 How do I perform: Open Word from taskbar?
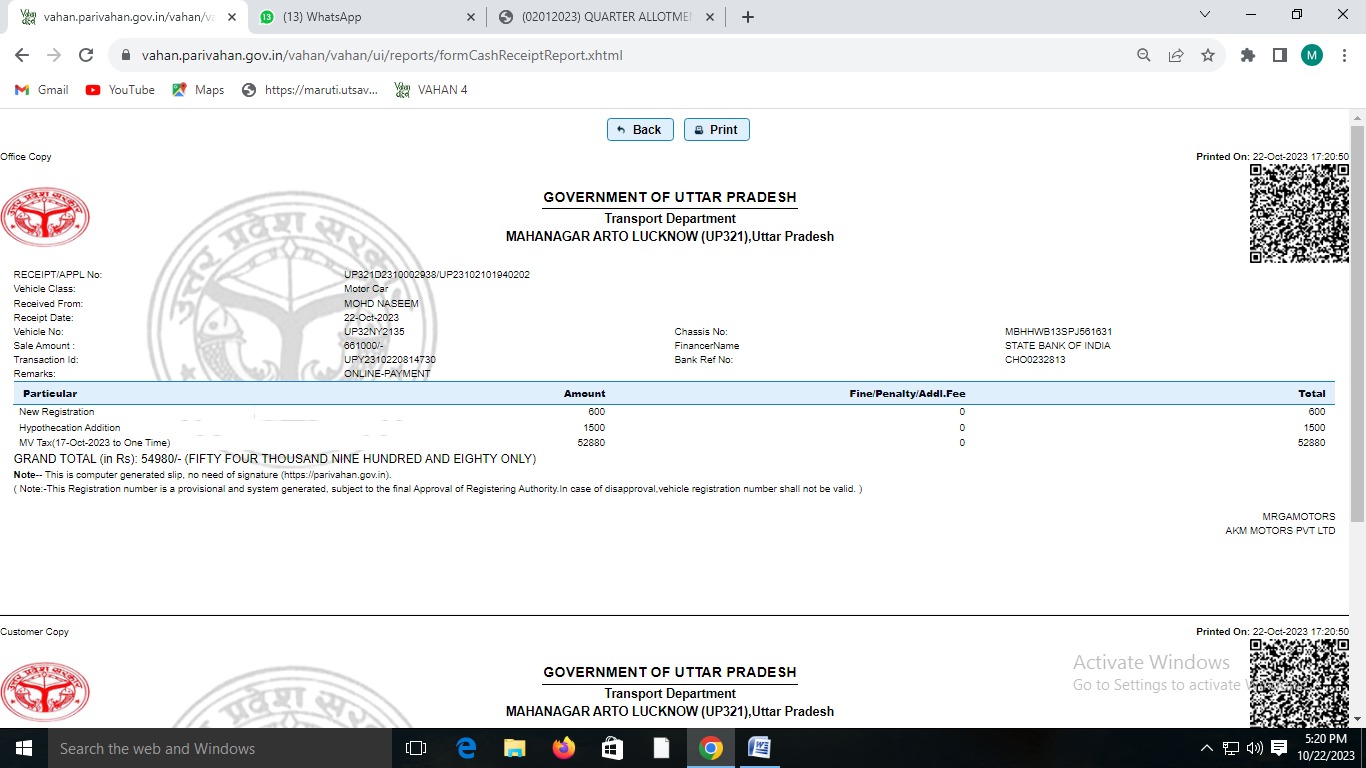tap(759, 748)
